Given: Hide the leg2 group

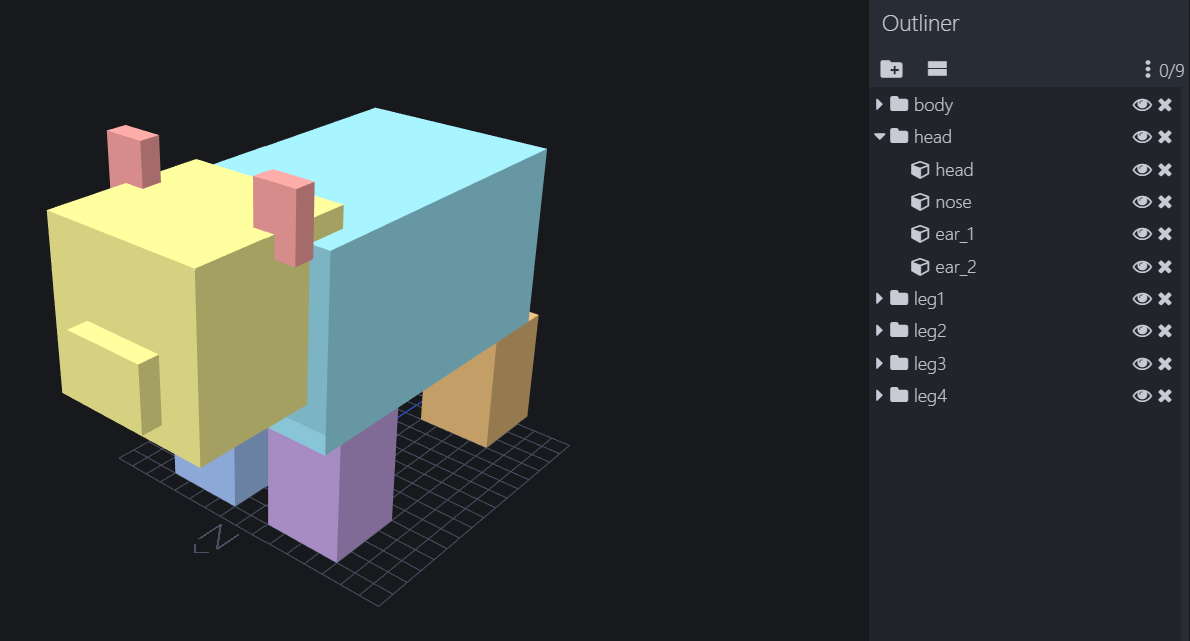Looking at the screenshot, I should [x=1141, y=331].
